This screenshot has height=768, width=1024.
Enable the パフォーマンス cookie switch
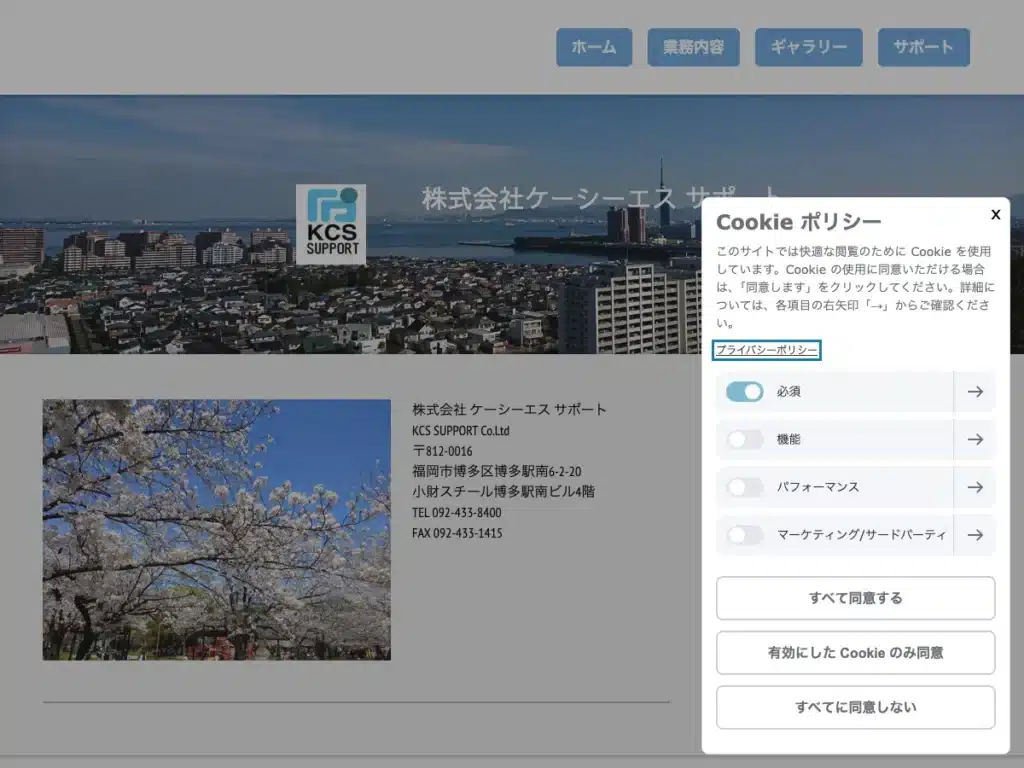tap(744, 487)
